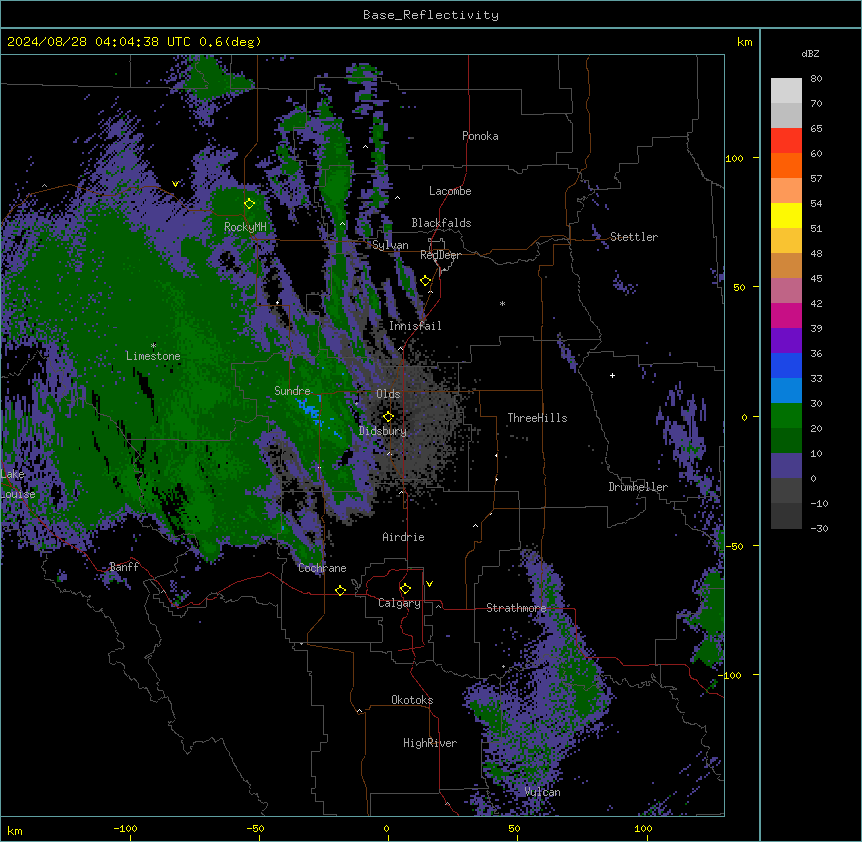Click the ThreeHills label

[537, 418]
